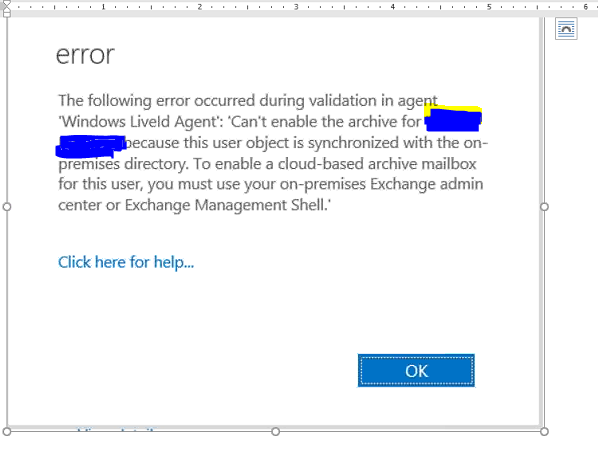The height and width of the screenshot is (460, 598).
Task: Click the 'Windows LiveId Agent' text
Action: (x=138, y=122)
